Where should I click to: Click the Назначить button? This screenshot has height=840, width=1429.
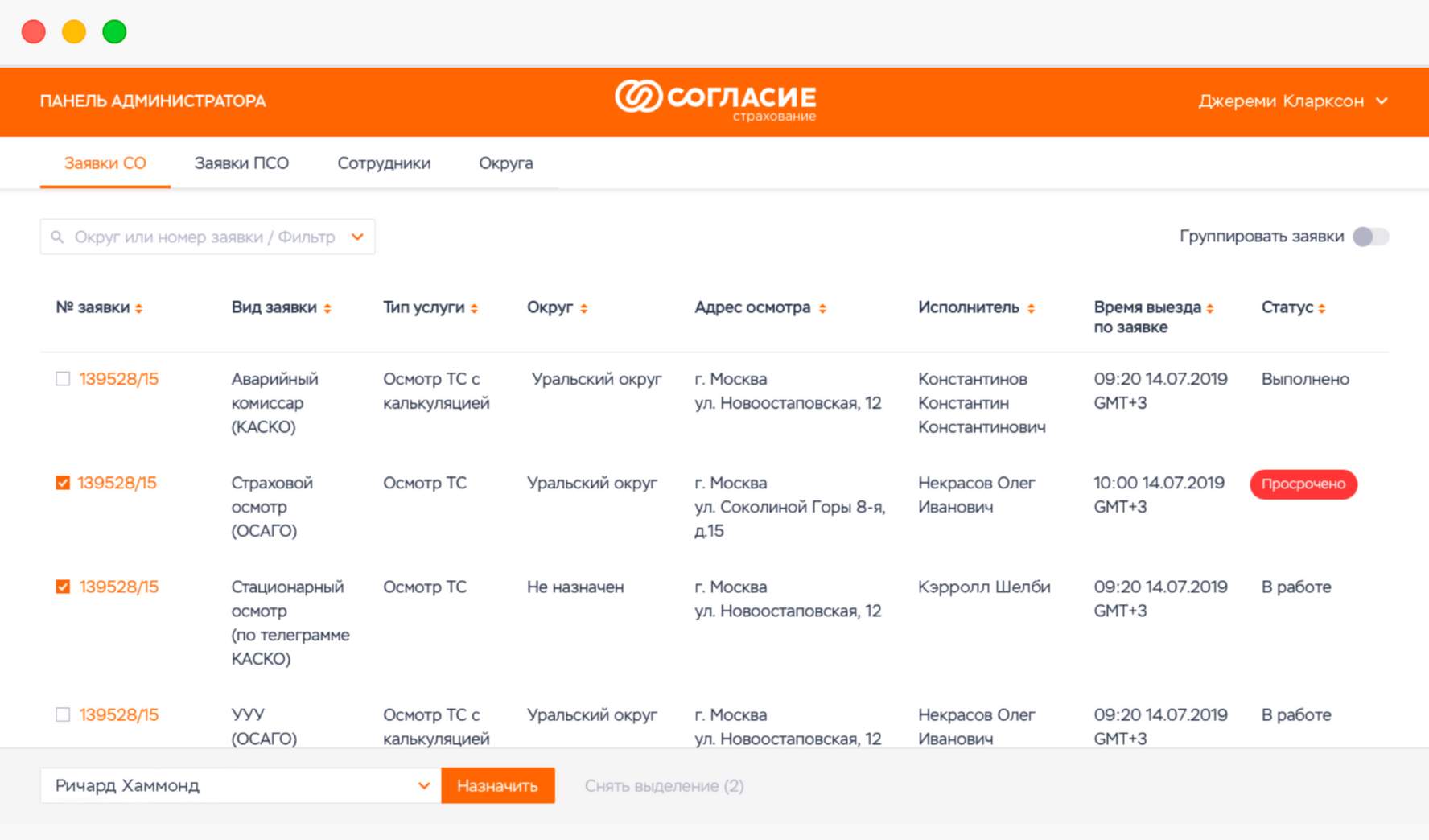(498, 785)
